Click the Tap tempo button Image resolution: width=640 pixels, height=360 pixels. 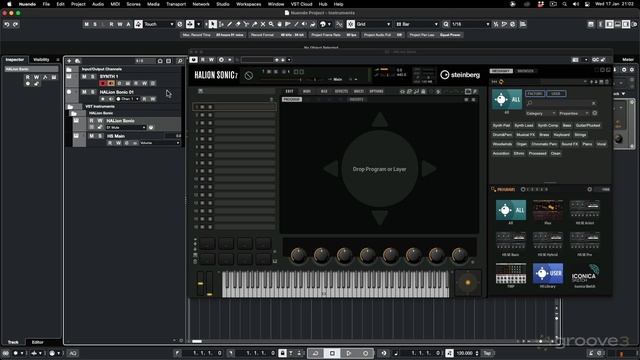[487, 353]
